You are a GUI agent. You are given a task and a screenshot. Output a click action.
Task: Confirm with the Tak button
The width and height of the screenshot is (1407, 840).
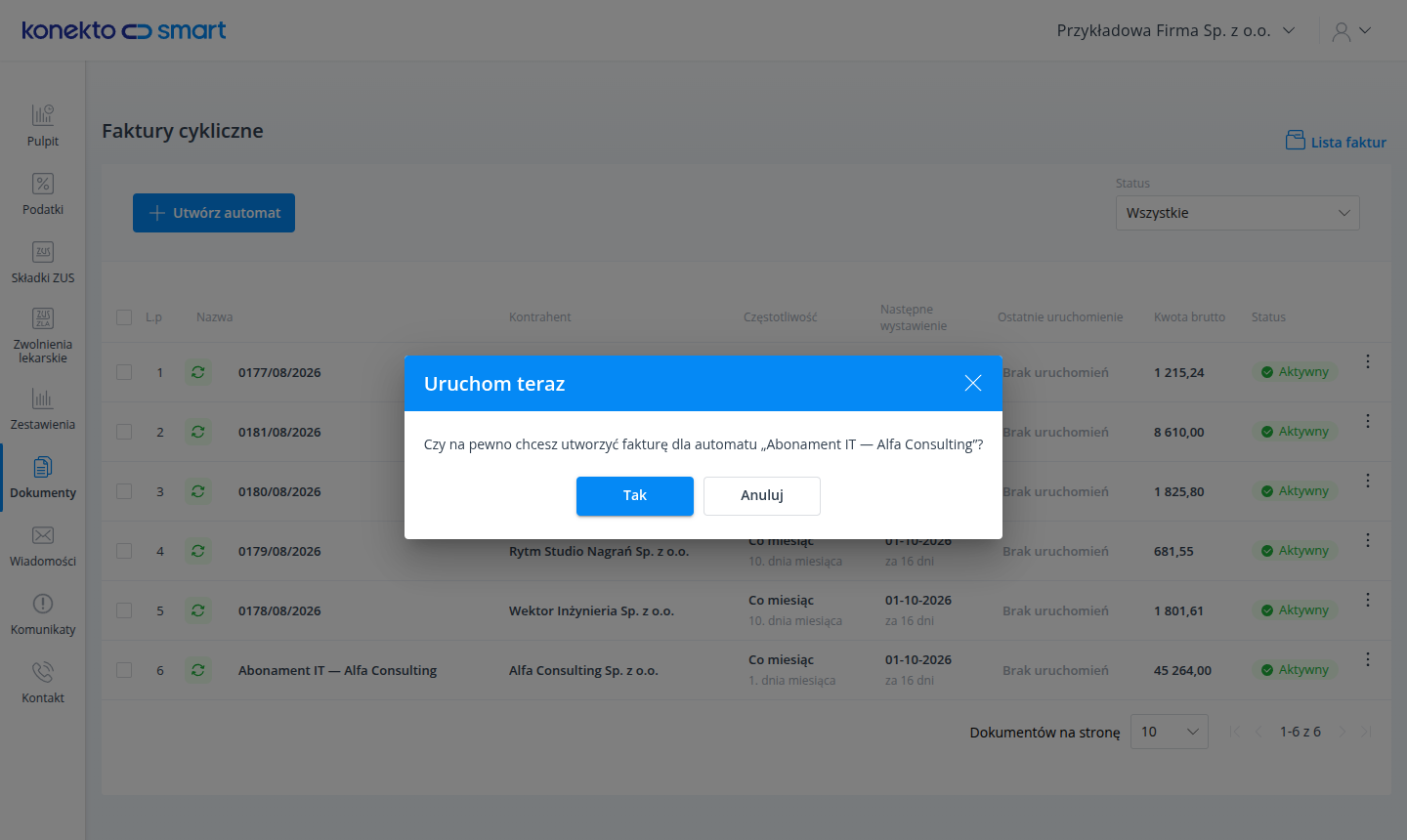[x=635, y=495]
